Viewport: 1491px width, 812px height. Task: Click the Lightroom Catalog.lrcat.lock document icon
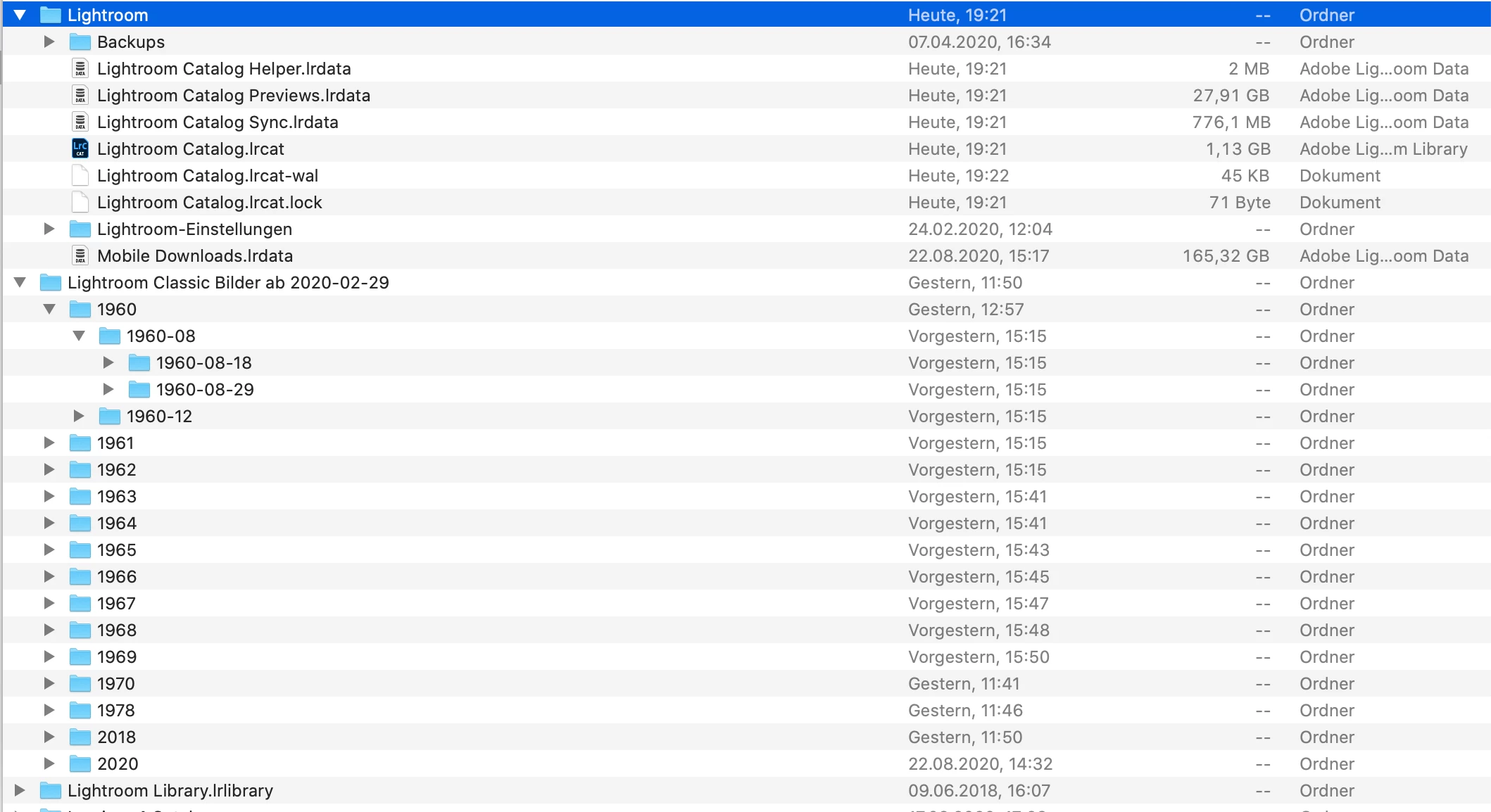coord(80,203)
